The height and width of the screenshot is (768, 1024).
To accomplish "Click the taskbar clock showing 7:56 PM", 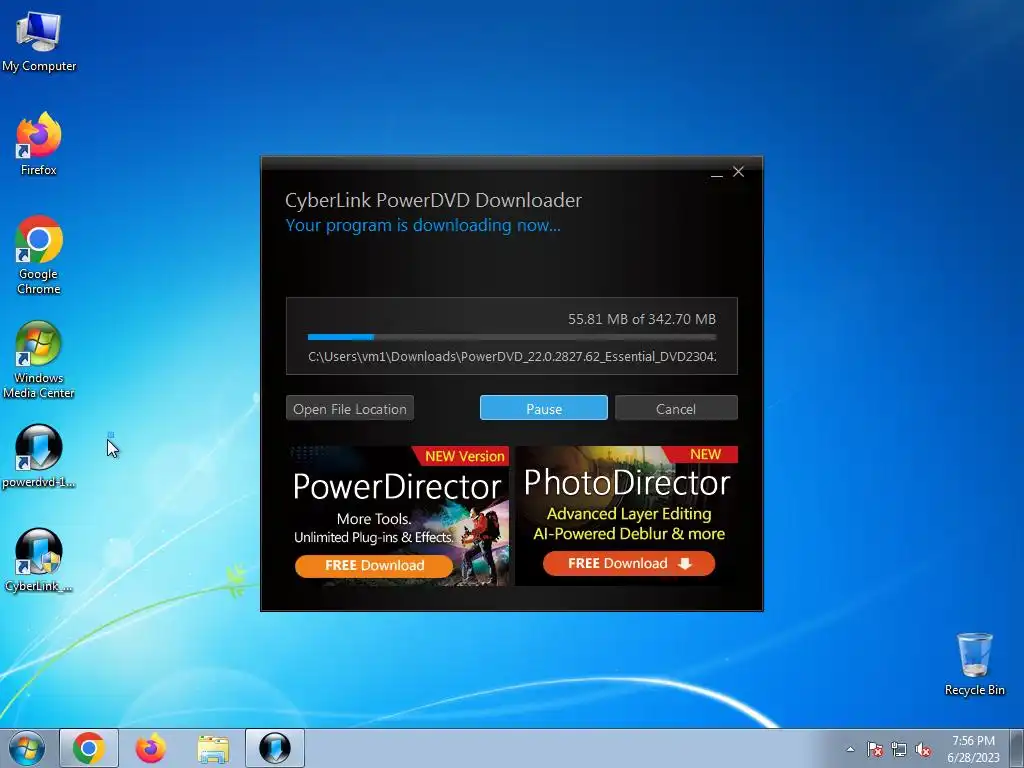I will pos(973,749).
